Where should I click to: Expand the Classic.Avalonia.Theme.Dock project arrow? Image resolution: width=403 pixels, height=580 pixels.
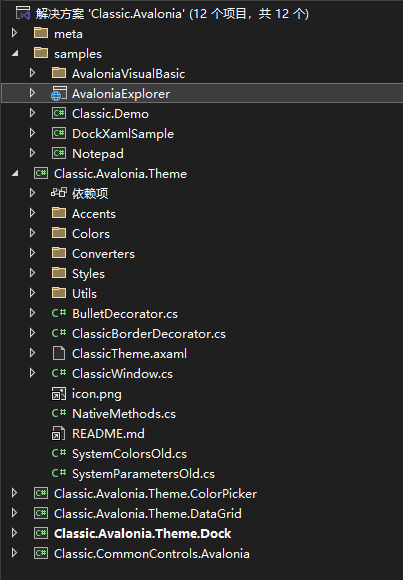14,533
